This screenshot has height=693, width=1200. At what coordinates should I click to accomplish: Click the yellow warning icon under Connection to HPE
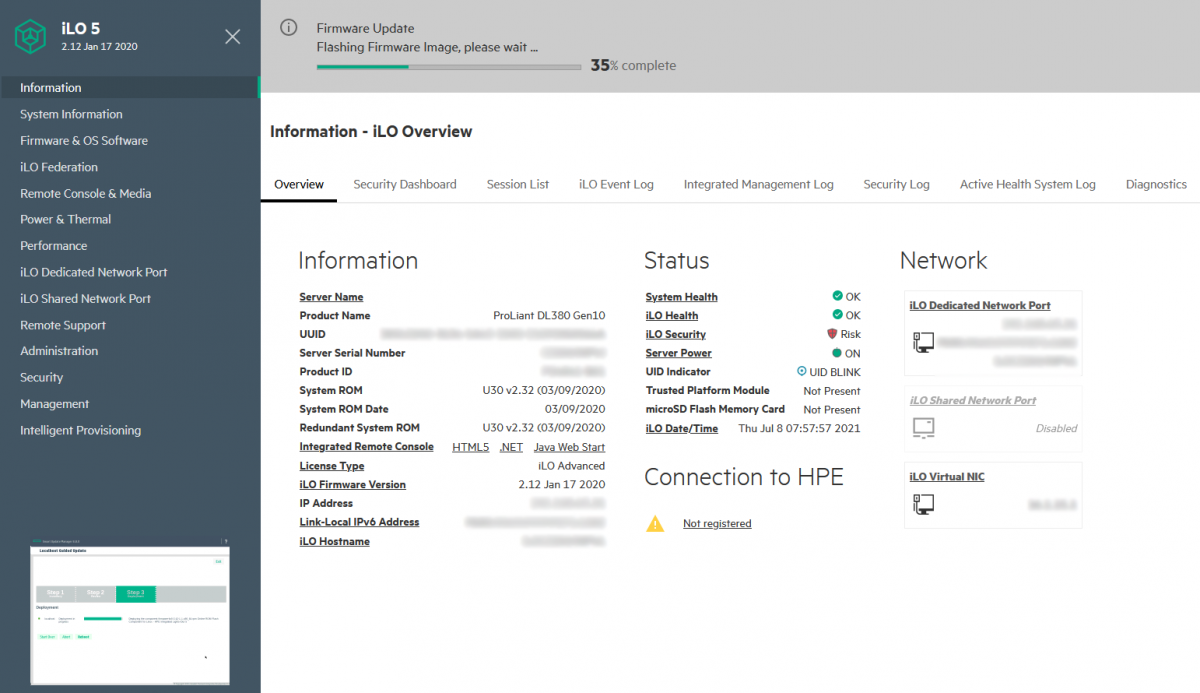(x=655, y=523)
